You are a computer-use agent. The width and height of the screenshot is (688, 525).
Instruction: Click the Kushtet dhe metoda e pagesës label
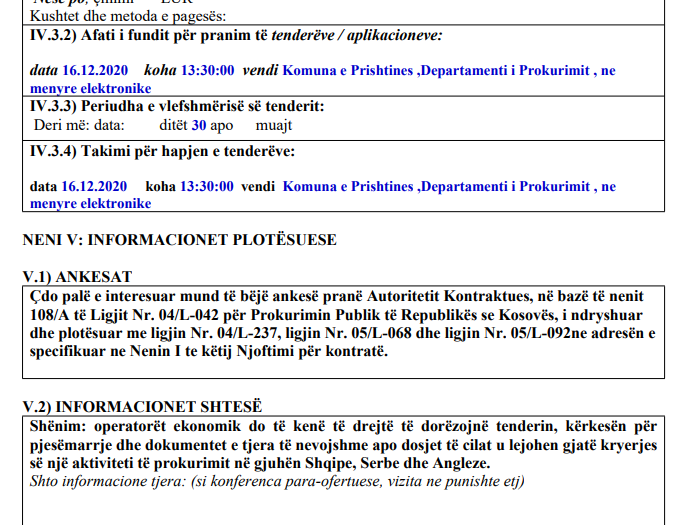pos(128,17)
